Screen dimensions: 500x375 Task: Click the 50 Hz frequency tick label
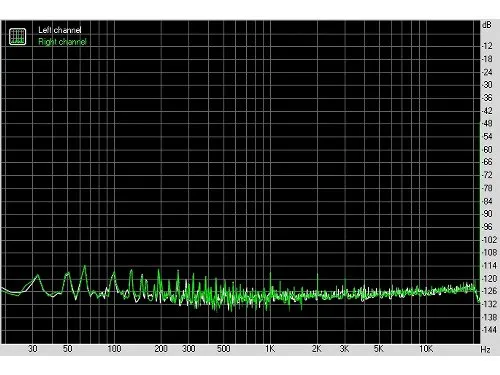pyautogui.click(x=67, y=349)
